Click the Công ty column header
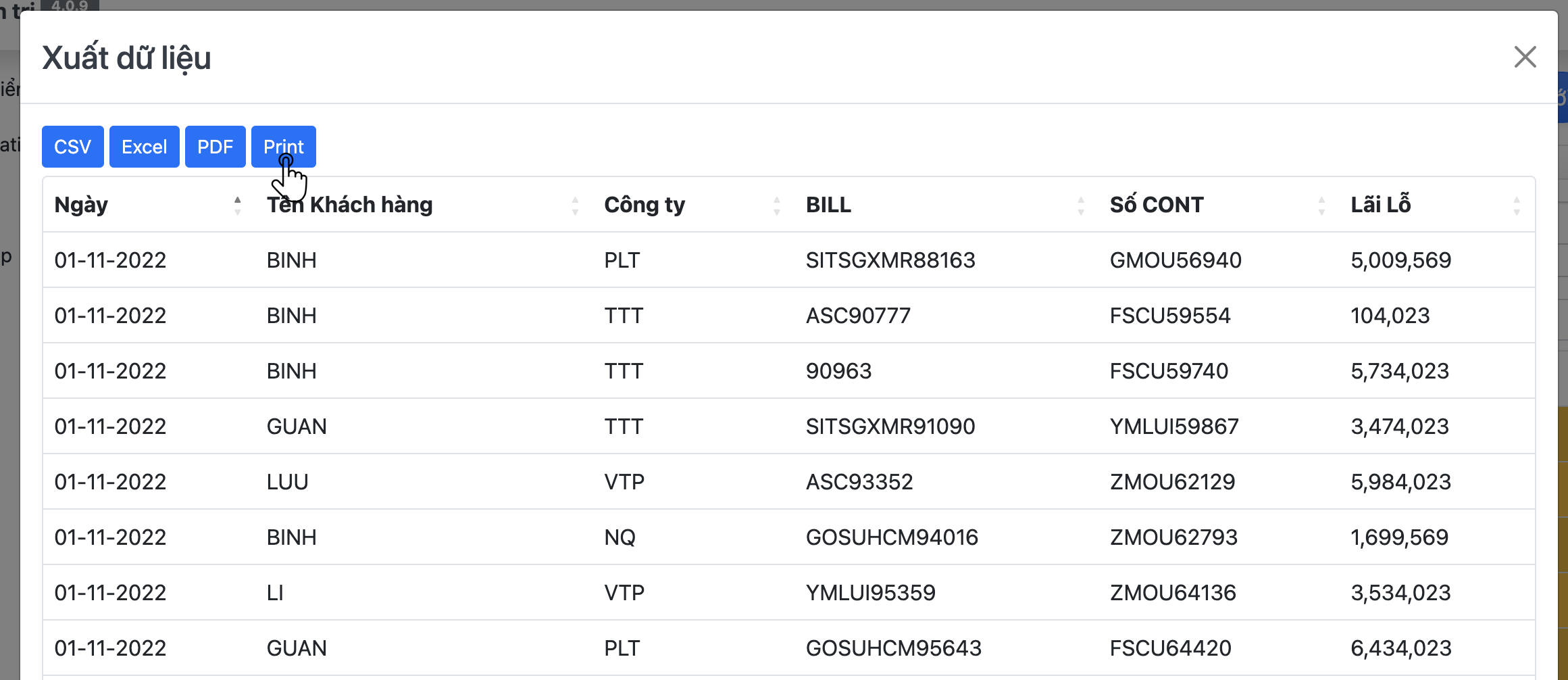1568x680 pixels. [644, 205]
